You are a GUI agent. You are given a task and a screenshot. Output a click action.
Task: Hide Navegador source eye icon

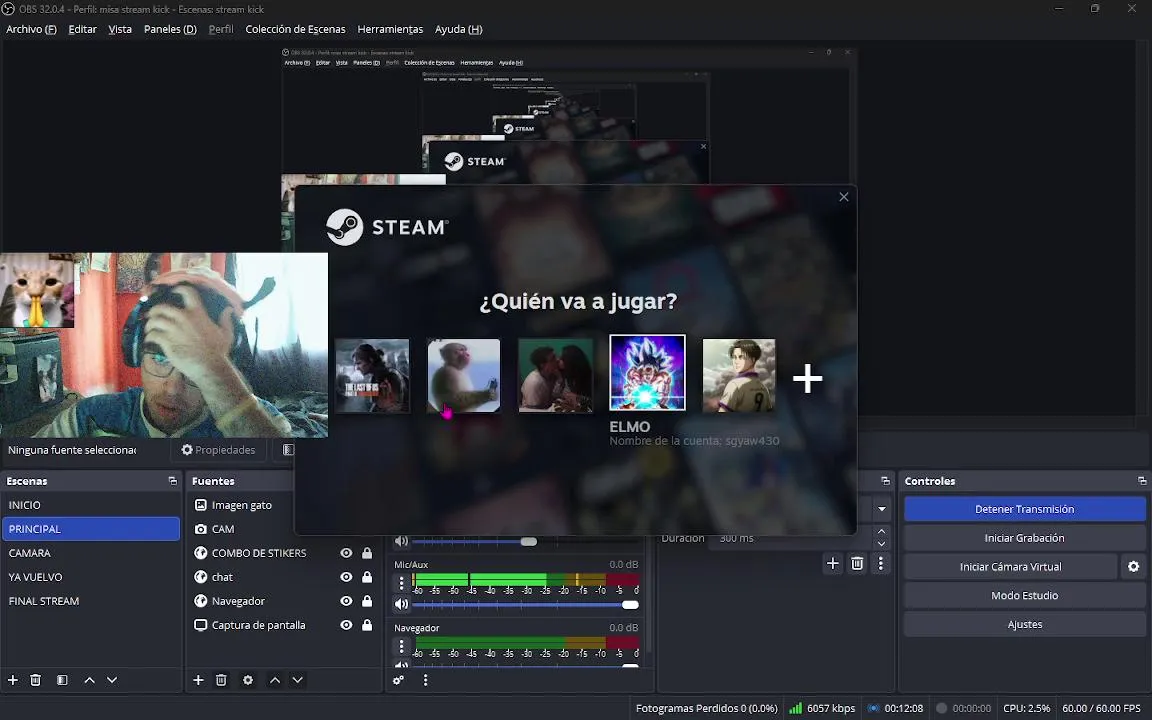[346, 601]
